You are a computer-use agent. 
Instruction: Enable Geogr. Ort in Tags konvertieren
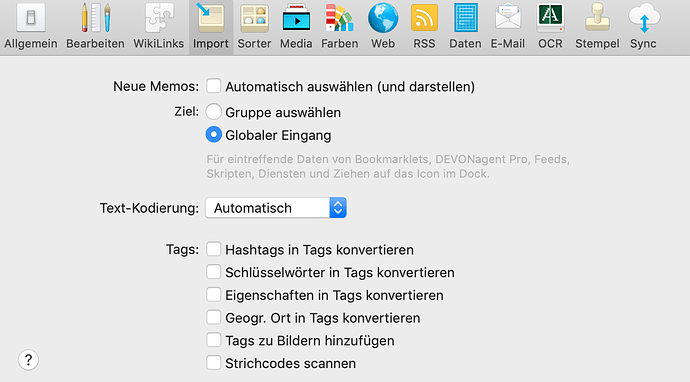point(213,317)
